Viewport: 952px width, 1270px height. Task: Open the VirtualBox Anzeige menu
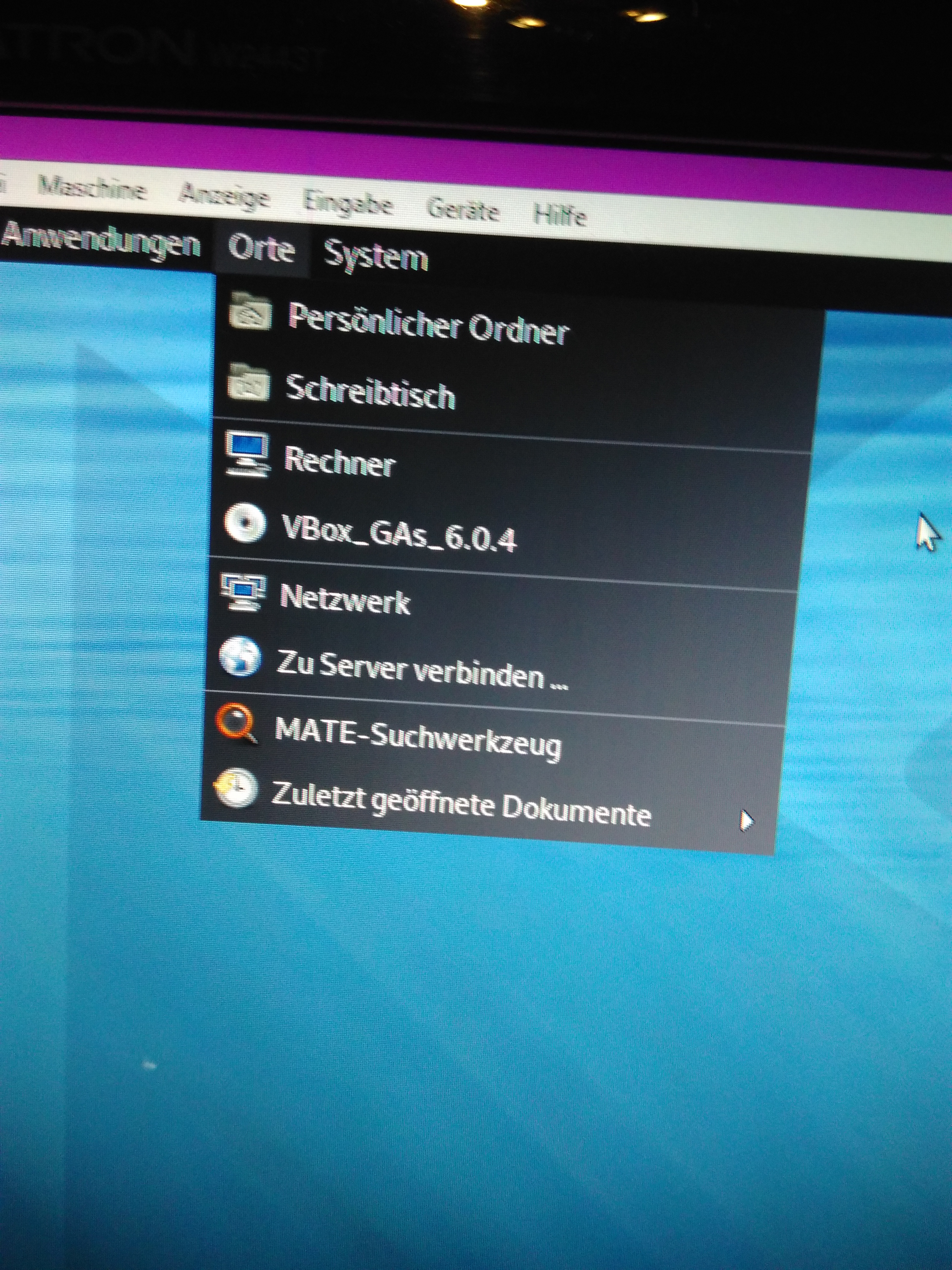(x=224, y=196)
